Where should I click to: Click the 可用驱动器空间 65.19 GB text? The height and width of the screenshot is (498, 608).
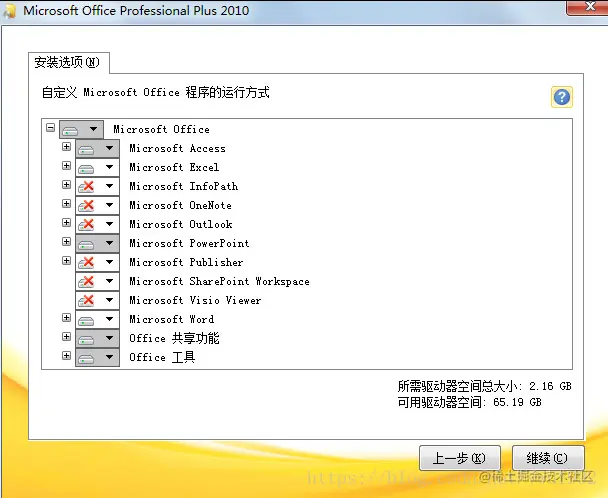pos(470,402)
